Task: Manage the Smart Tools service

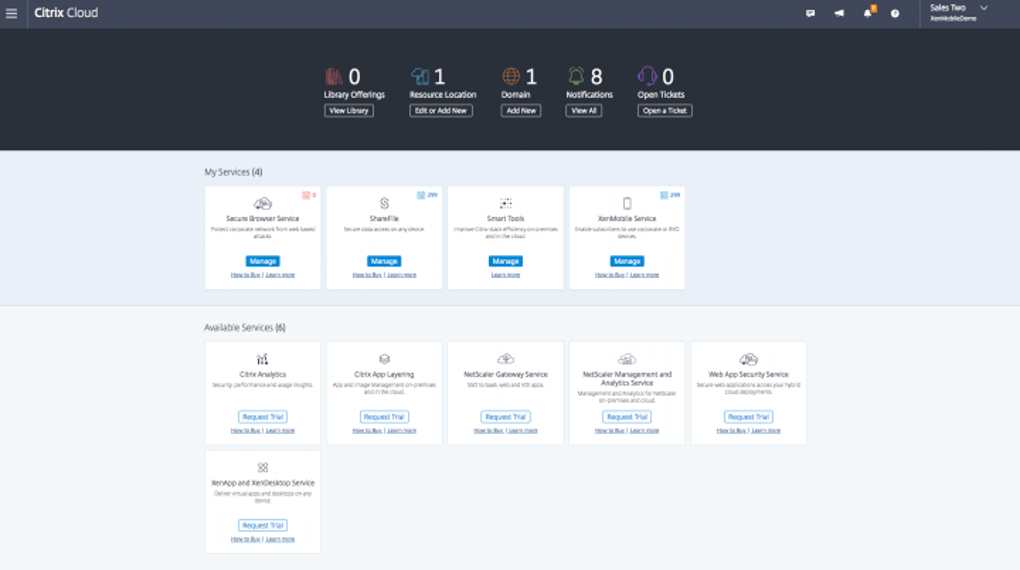Action: point(505,261)
